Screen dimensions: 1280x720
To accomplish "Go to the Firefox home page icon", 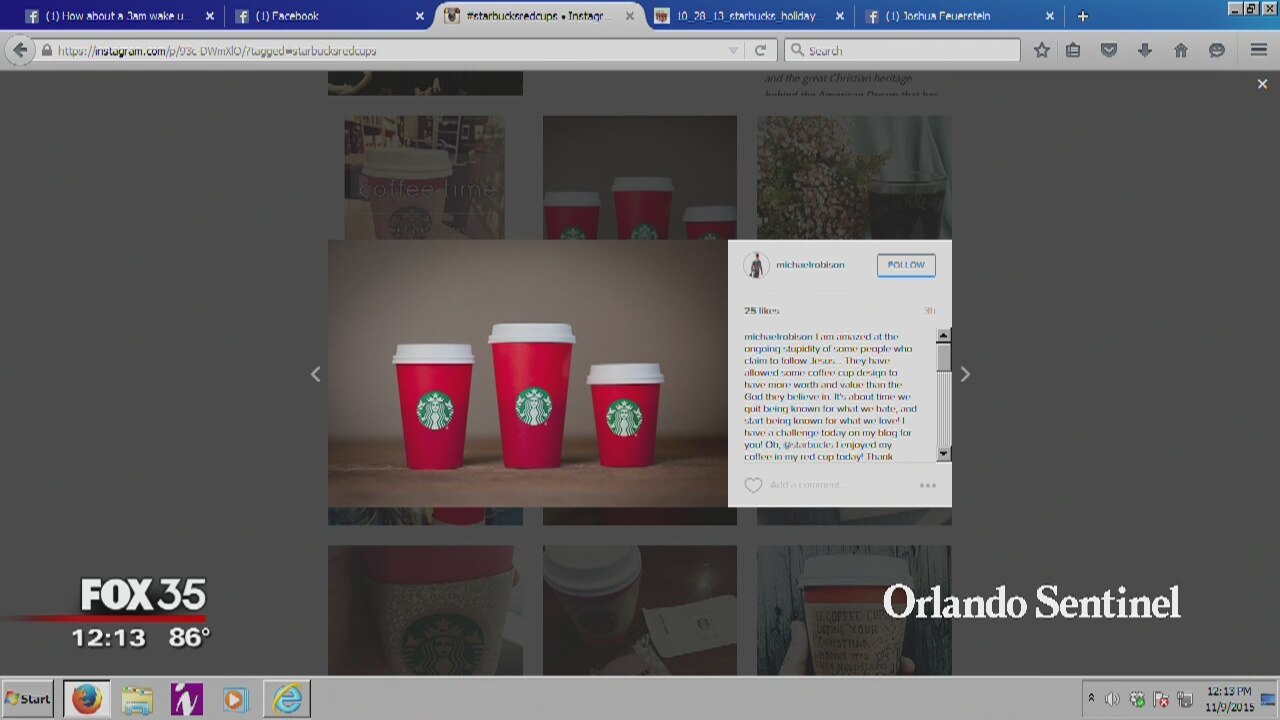I will 1180,50.
